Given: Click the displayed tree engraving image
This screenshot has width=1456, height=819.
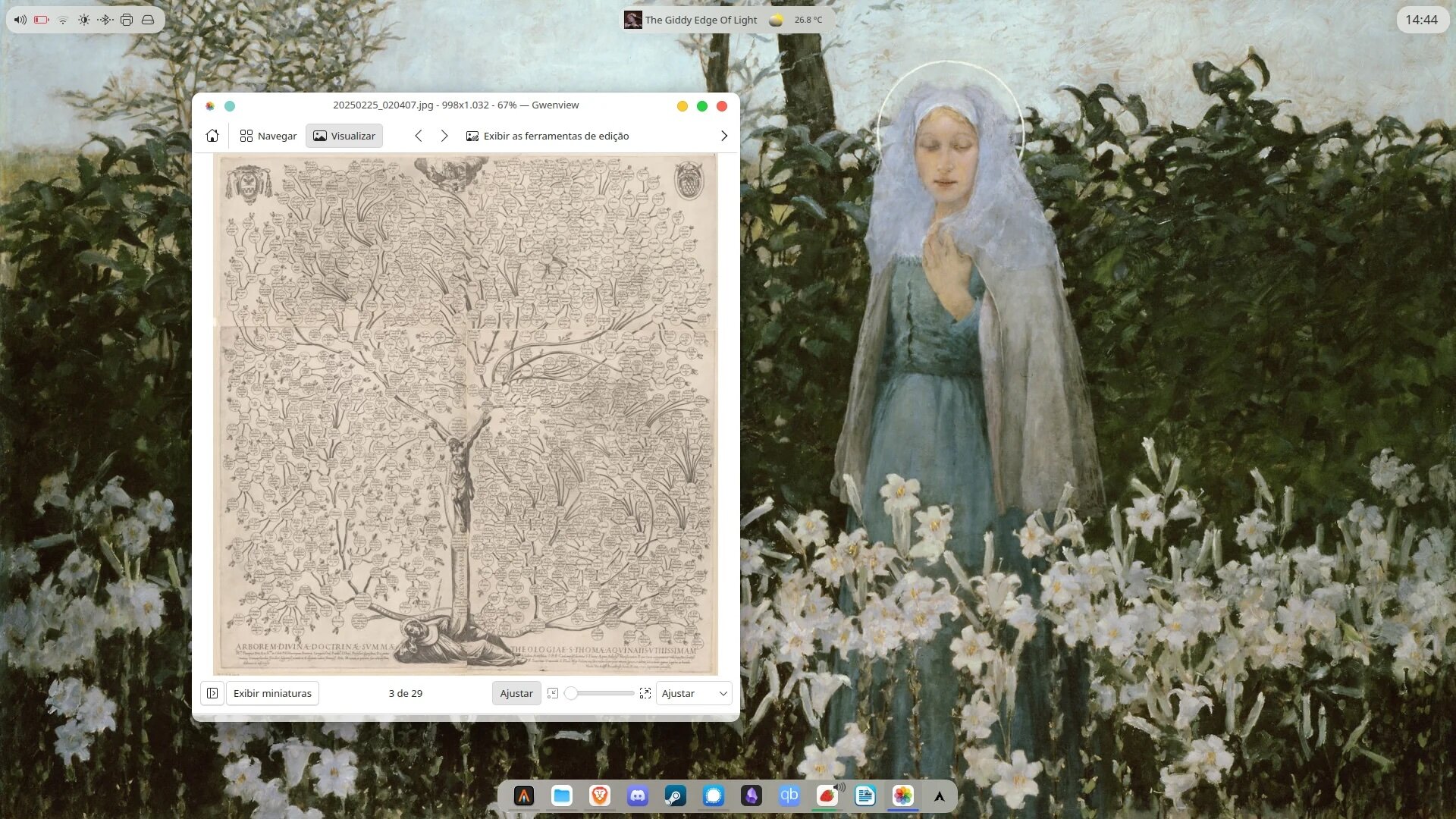Looking at the screenshot, I should [x=466, y=414].
